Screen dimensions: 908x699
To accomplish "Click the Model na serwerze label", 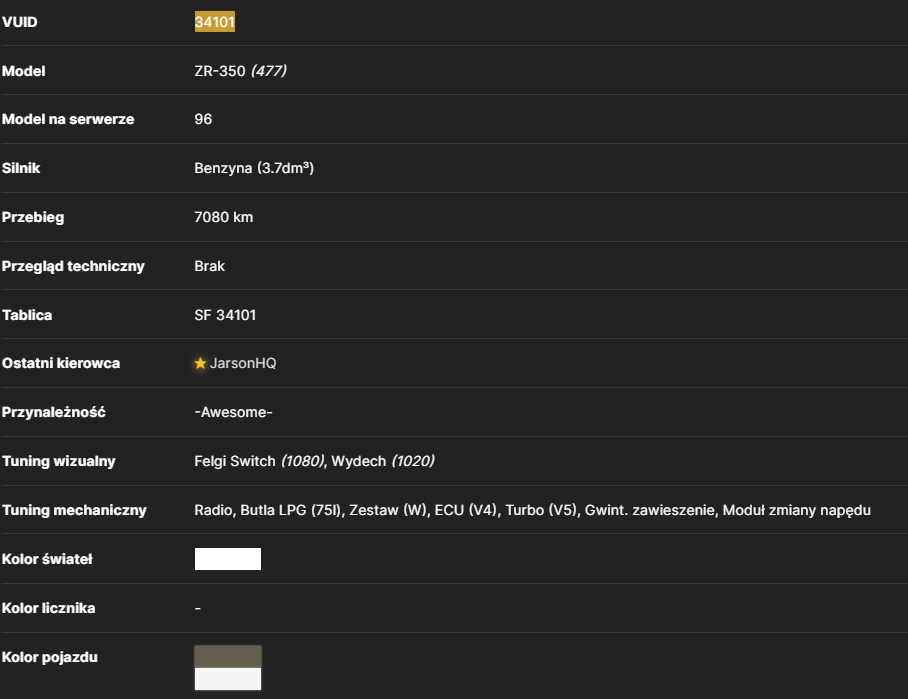I will click(x=68, y=119).
